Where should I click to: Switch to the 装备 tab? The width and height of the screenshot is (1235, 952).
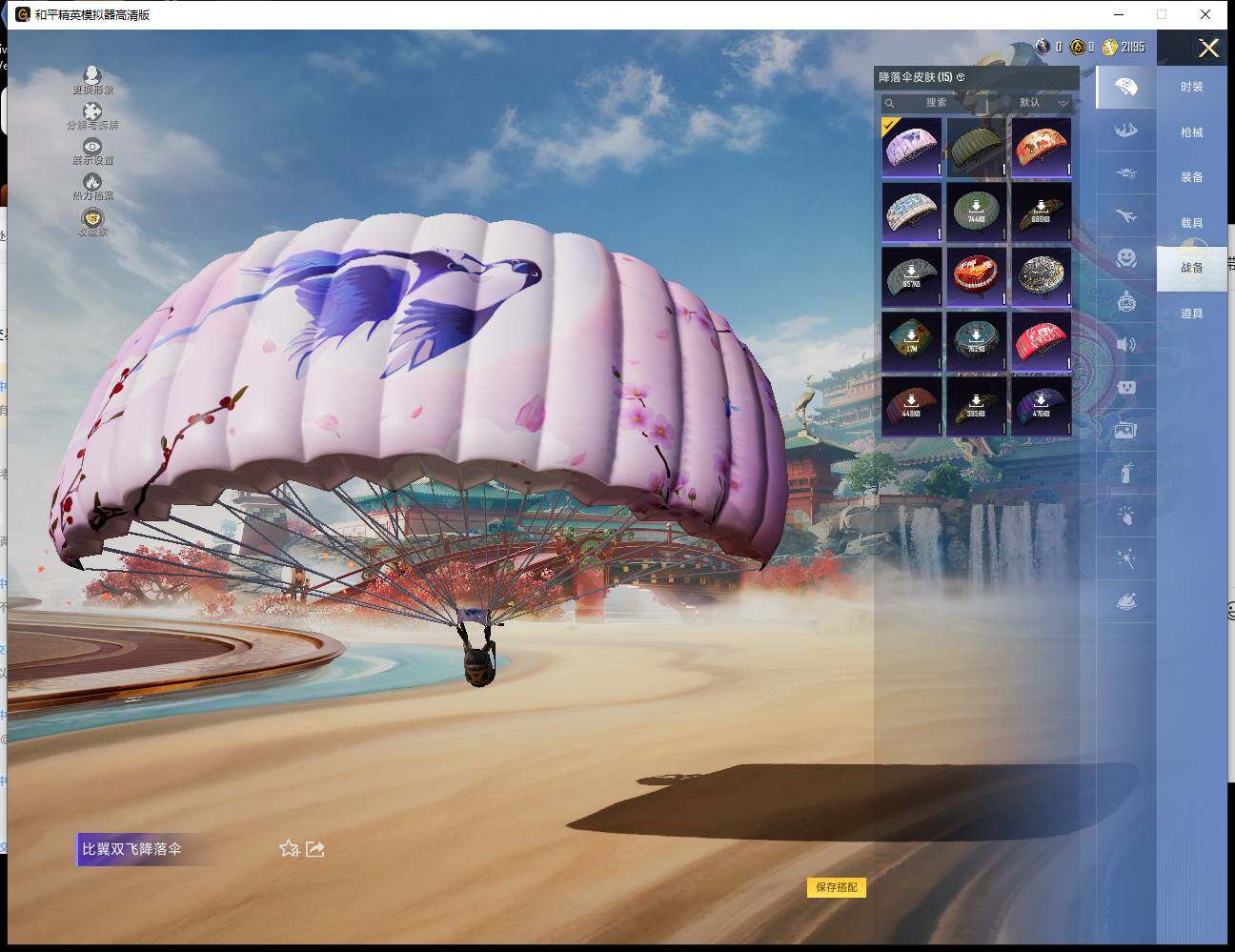pyautogui.click(x=1192, y=177)
